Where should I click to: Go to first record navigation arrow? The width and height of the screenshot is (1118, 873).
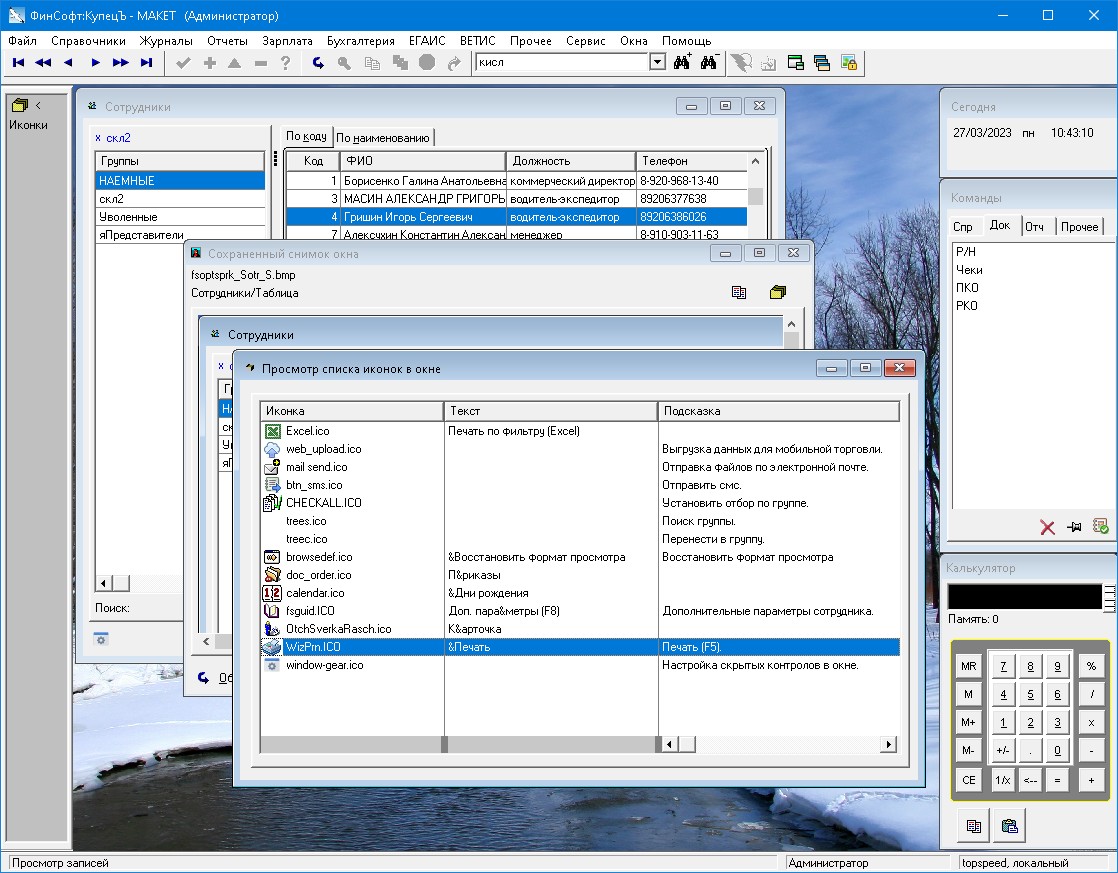(x=18, y=63)
